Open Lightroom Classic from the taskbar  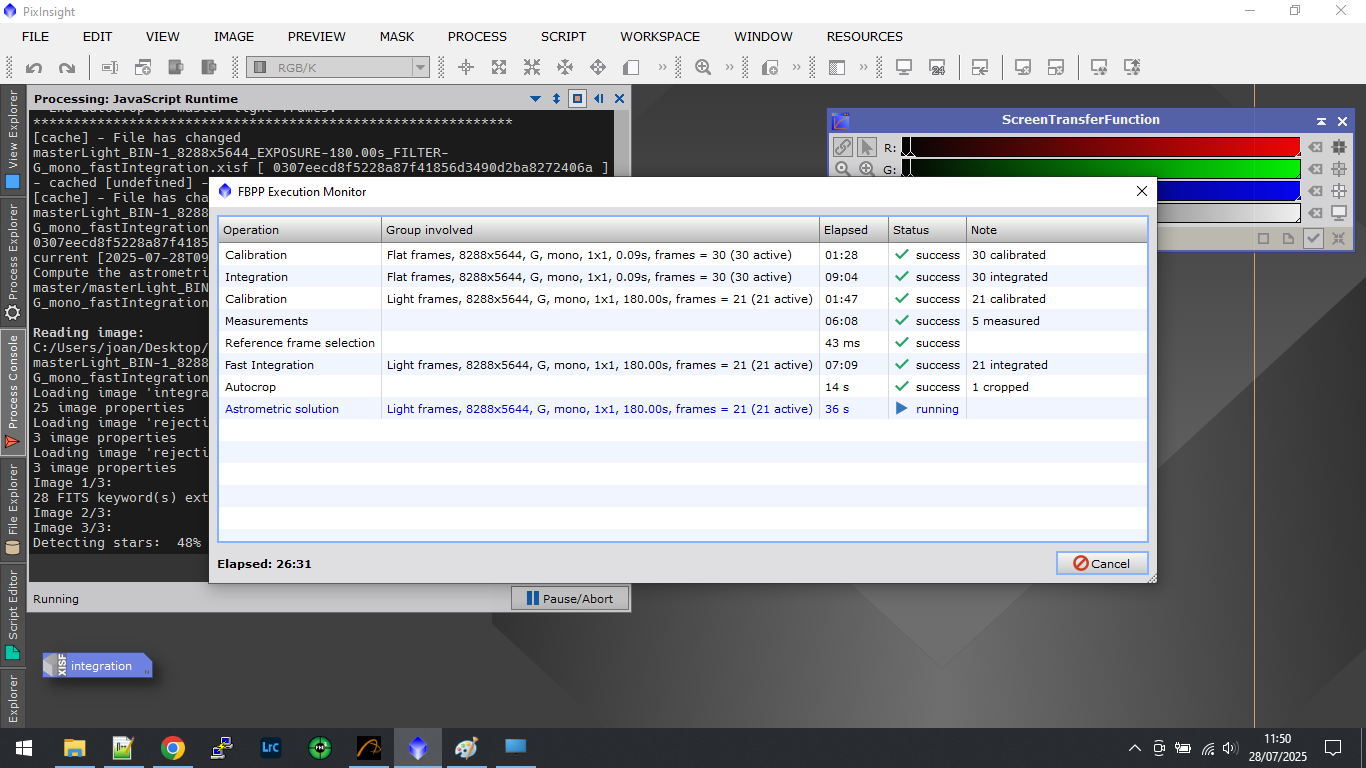pos(270,748)
